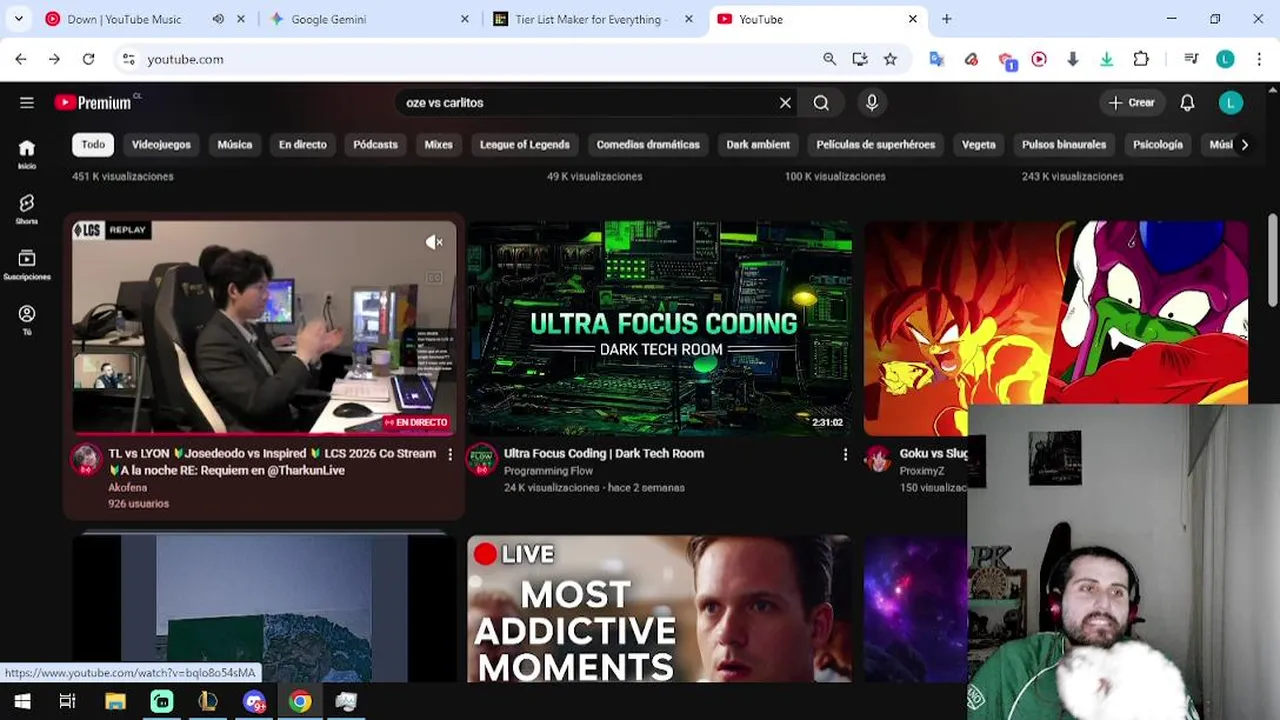Open Programming Flow channel avatar
This screenshot has width=1280, height=720.
tap(482, 458)
